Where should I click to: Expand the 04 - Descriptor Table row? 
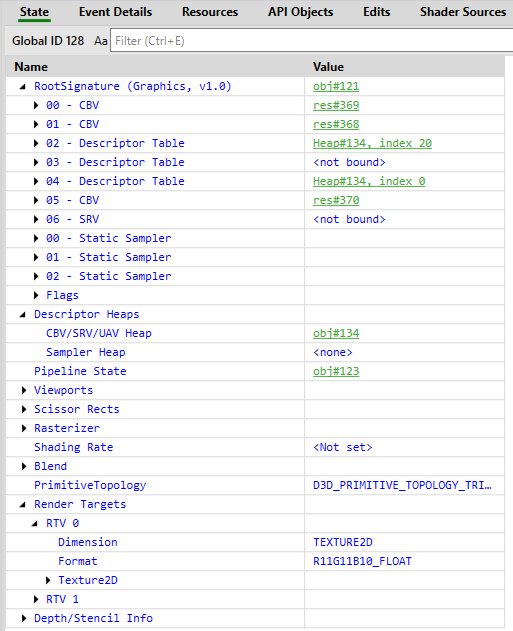tap(36, 181)
